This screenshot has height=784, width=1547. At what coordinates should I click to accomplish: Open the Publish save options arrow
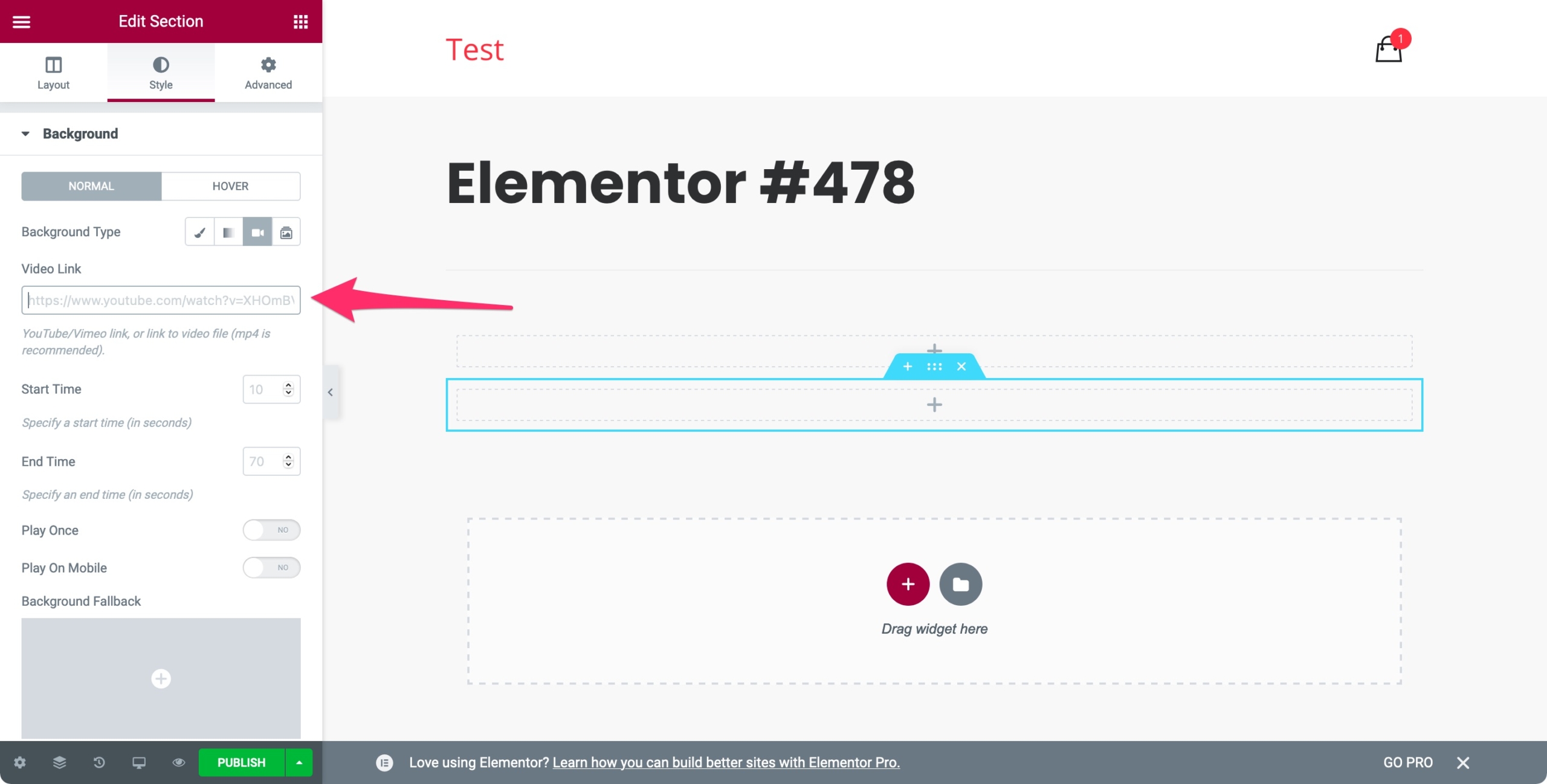[x=299, y=762]
